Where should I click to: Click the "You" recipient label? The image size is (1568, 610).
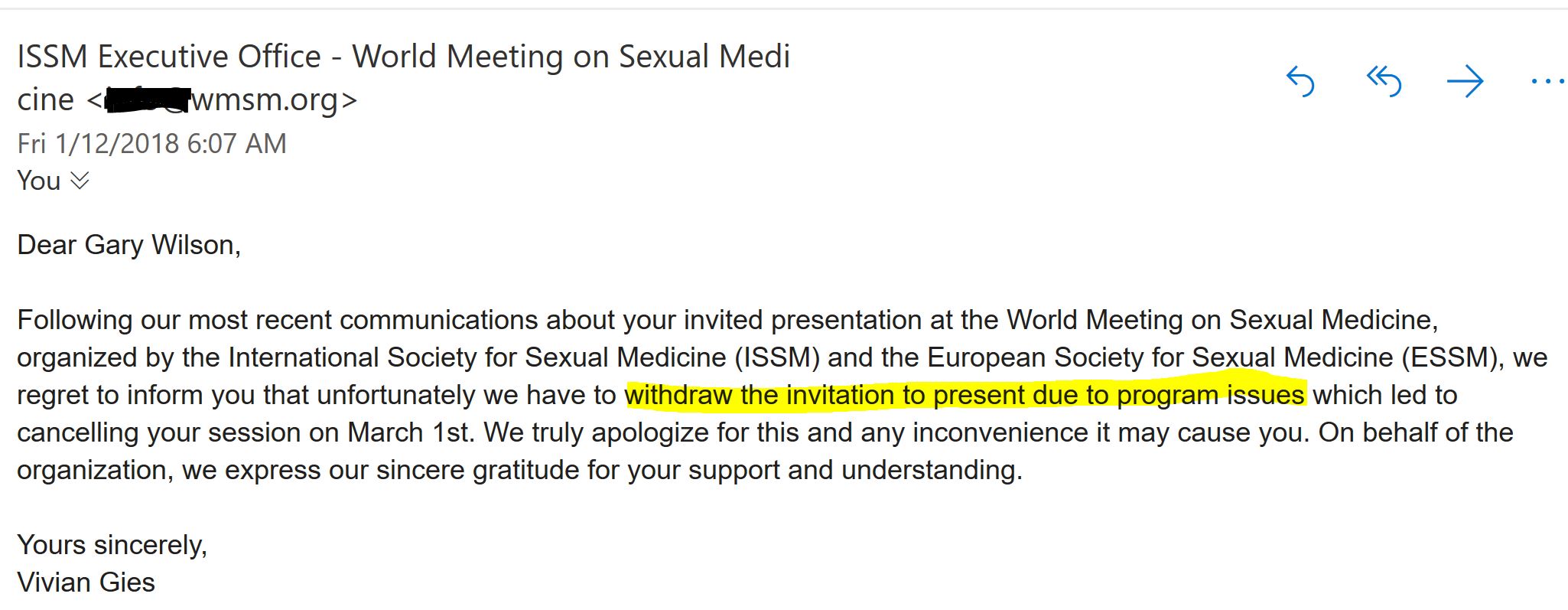click(x=38, y=181)
